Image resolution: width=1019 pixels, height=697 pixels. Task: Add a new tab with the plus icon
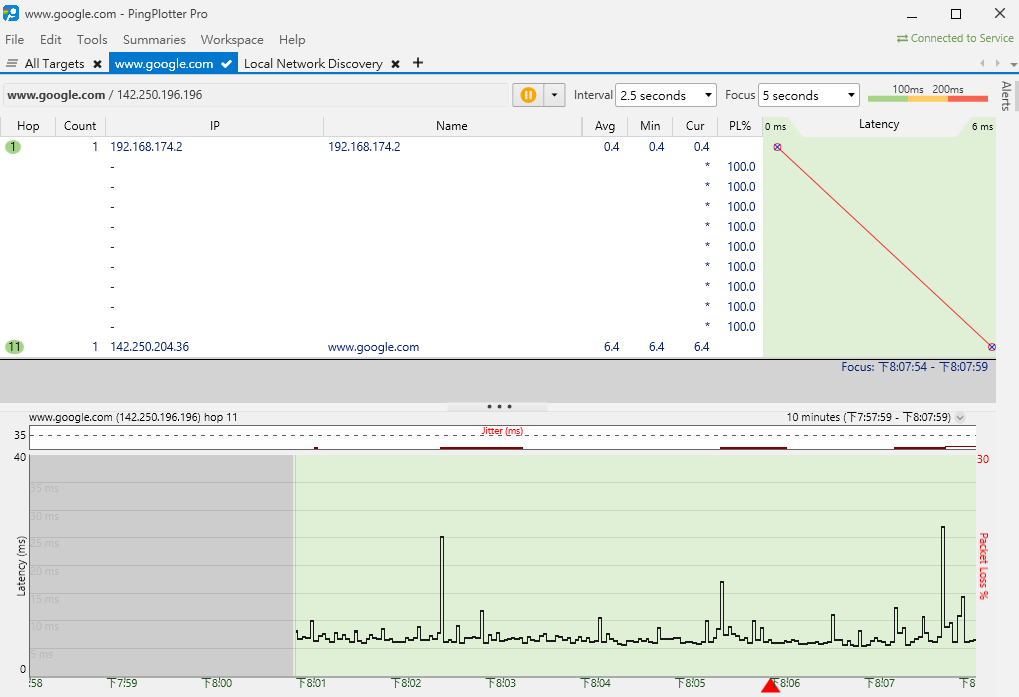[x=418, y=63]
